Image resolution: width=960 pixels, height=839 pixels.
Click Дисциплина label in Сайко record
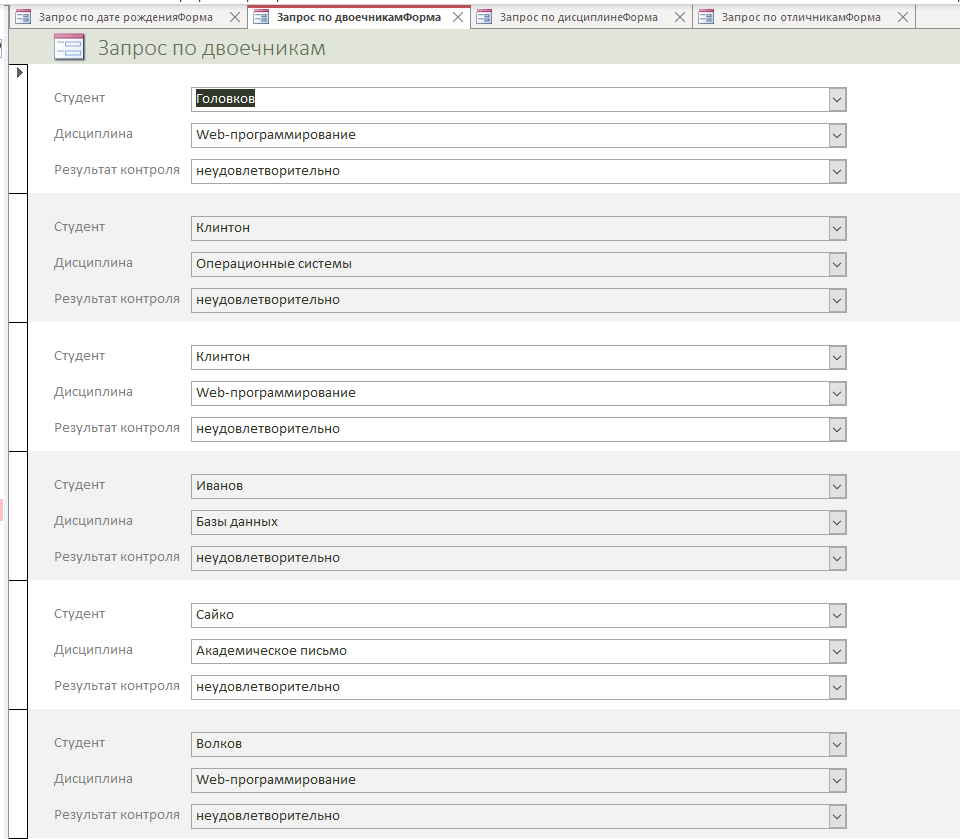tap(93, 650)
